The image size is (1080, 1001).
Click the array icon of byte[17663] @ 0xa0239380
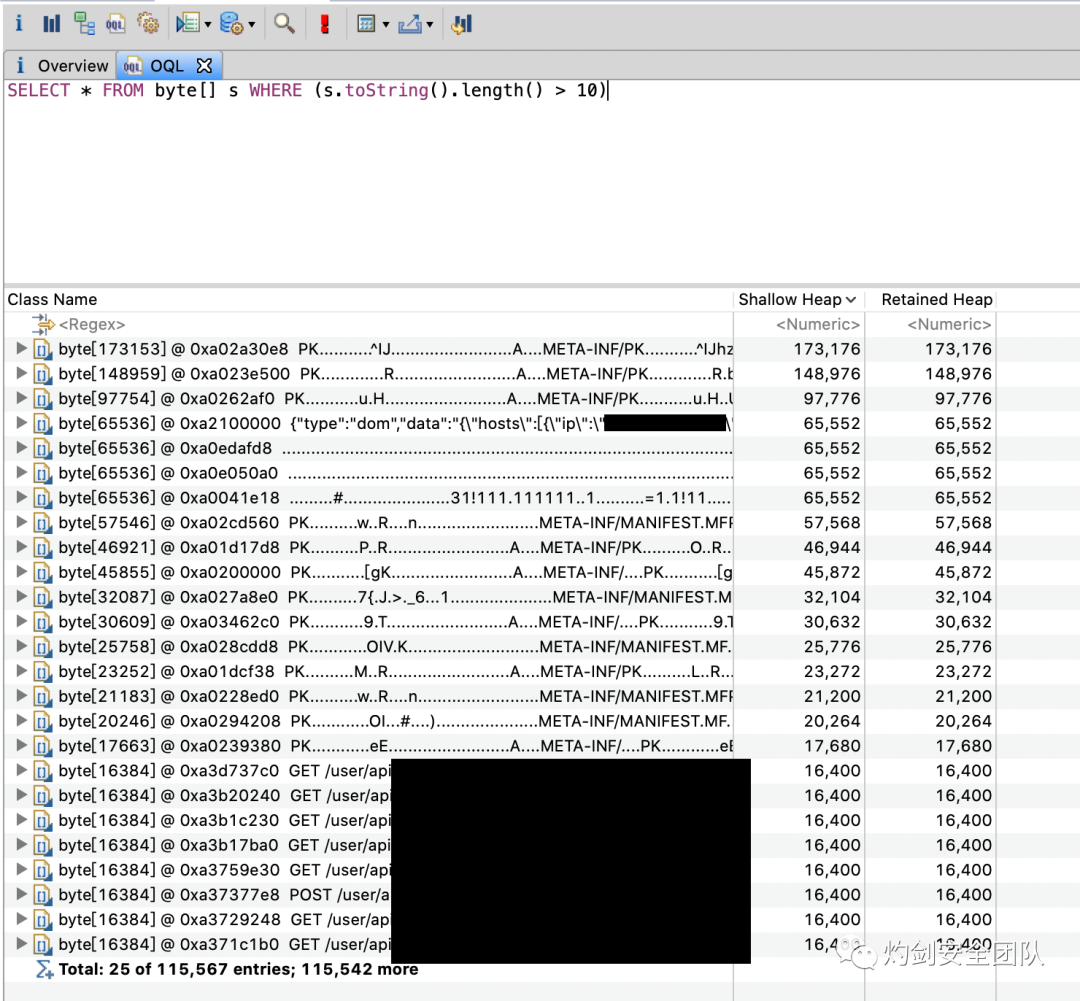tap(42, 746)
